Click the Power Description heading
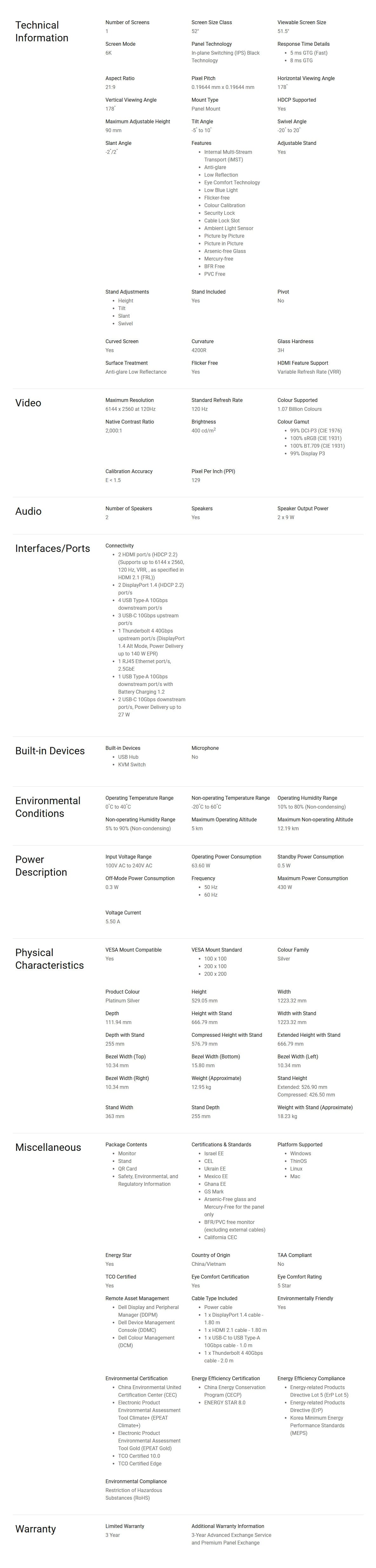The image size is (376, 1568). [x=41, y=866]
